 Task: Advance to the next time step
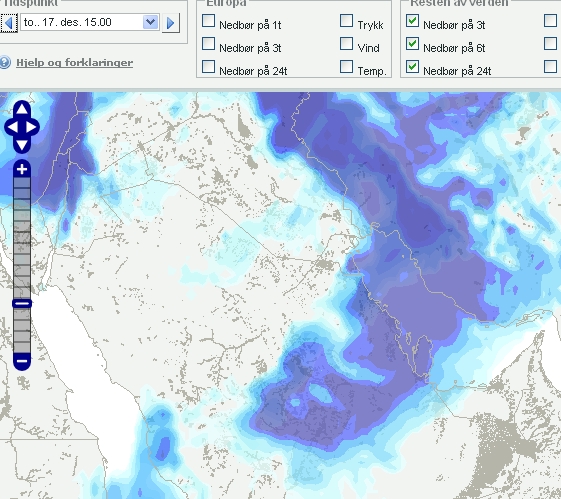[171, 23]
